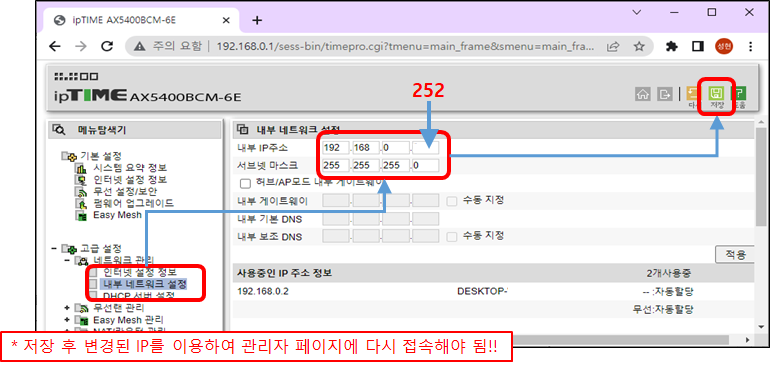Collapse the 고급 설정 tree node

54,249
